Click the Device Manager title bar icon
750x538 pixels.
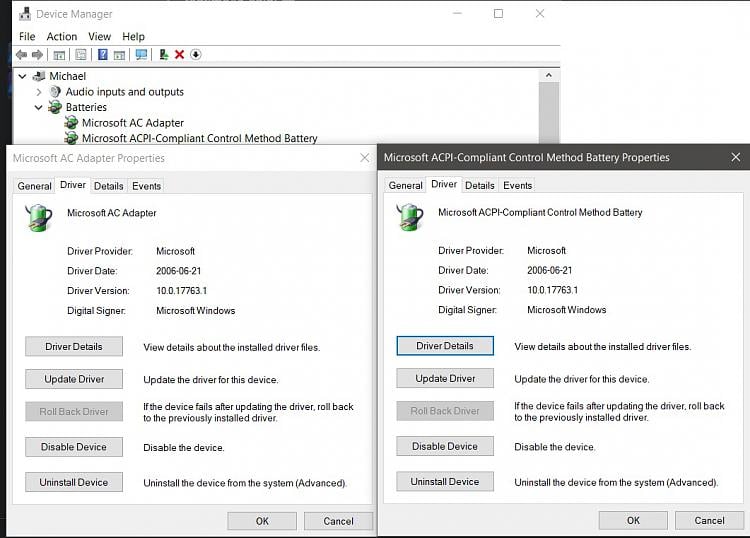(25, 14)
